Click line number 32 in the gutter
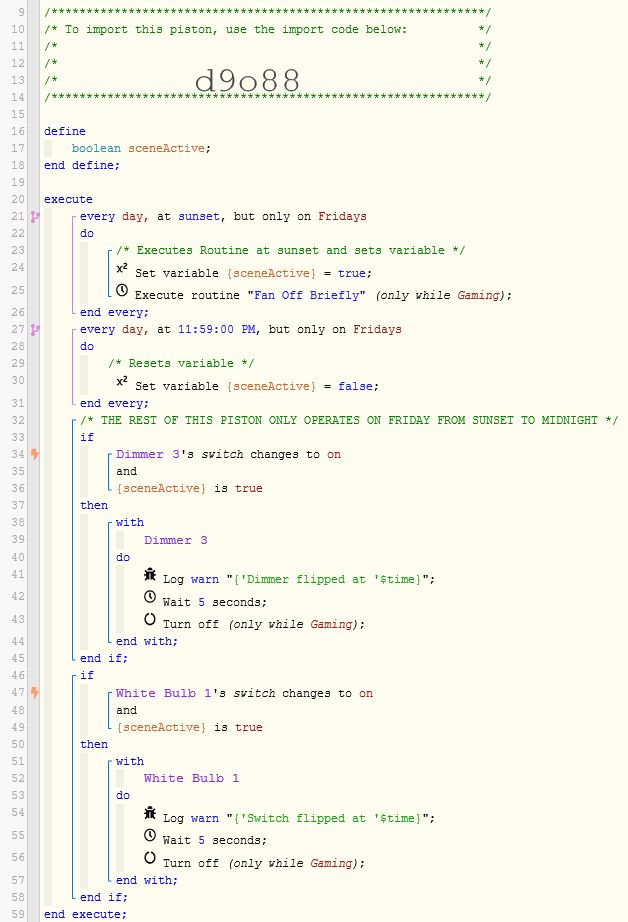 18,420
